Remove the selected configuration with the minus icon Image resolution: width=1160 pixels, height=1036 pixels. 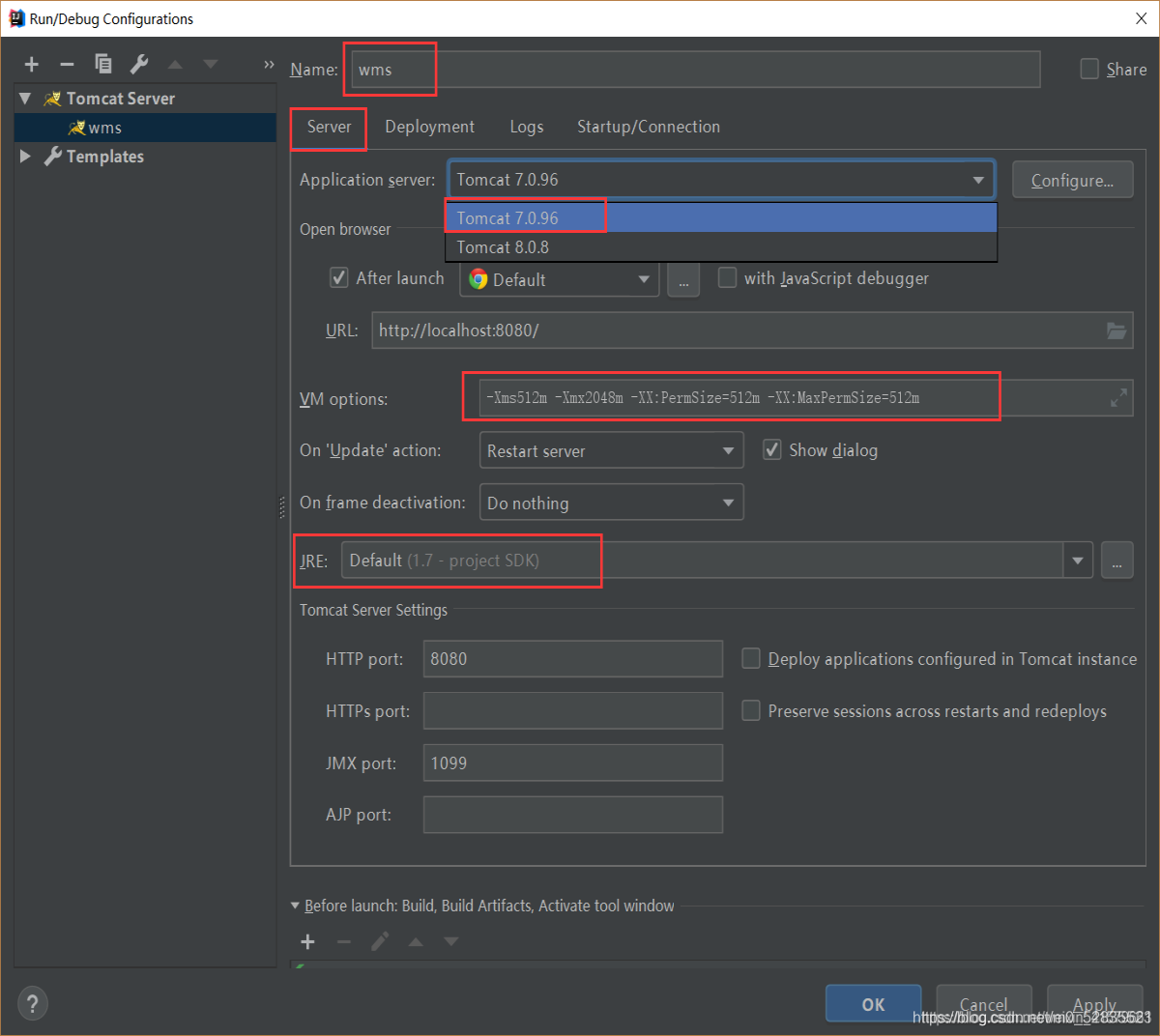[67, 65]
